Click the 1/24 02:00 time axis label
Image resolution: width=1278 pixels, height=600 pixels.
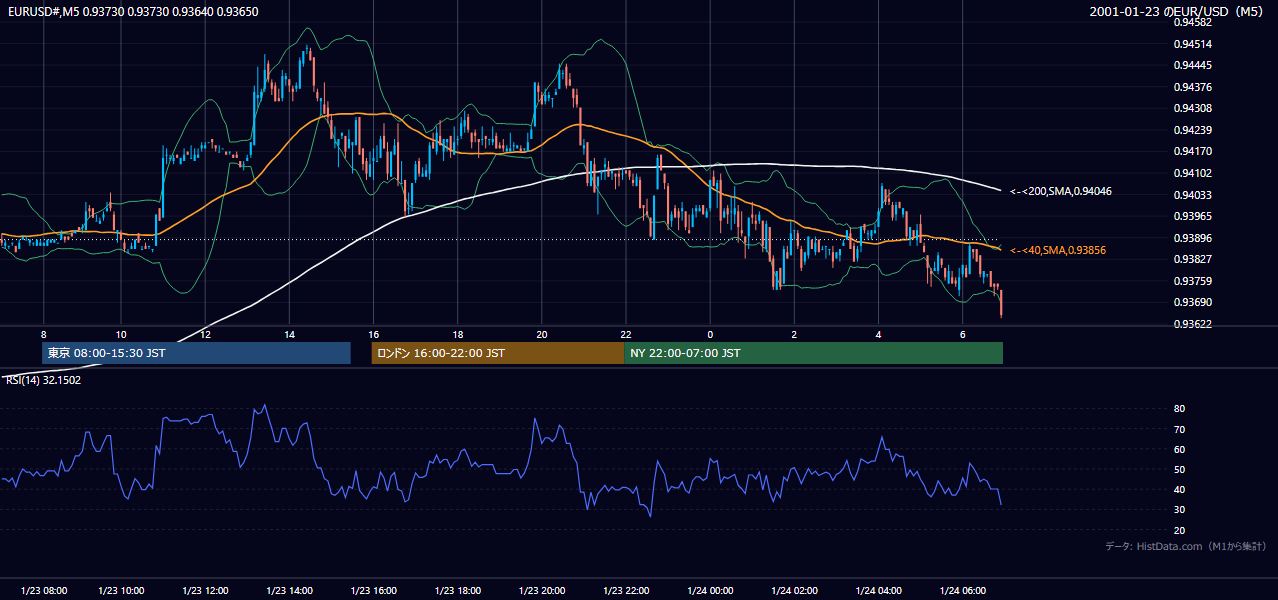794,590
